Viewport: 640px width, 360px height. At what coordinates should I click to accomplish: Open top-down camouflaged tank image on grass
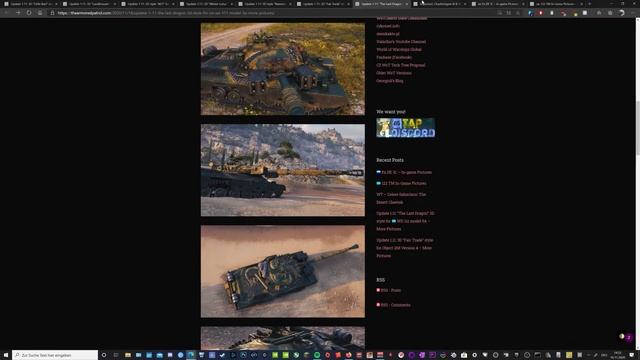[x=283, y=69]
